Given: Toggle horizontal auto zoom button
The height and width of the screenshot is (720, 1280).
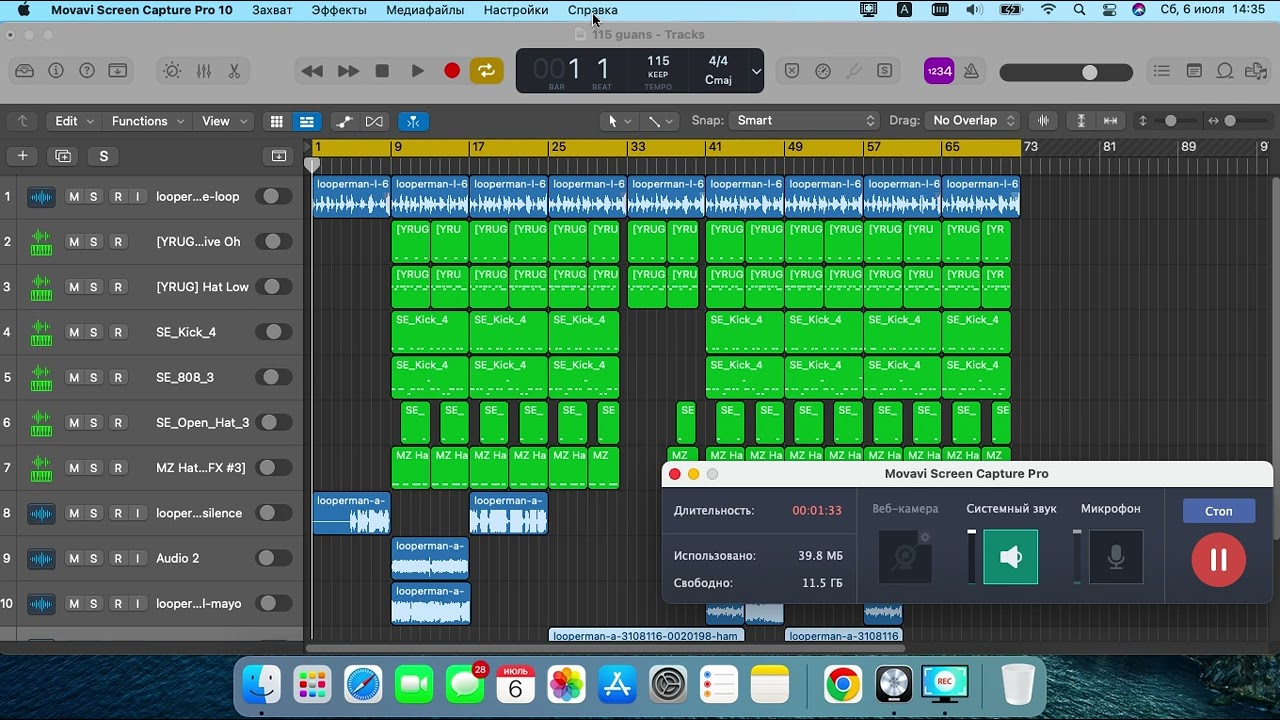Looking at the screenshot, I should [1110, 121].
